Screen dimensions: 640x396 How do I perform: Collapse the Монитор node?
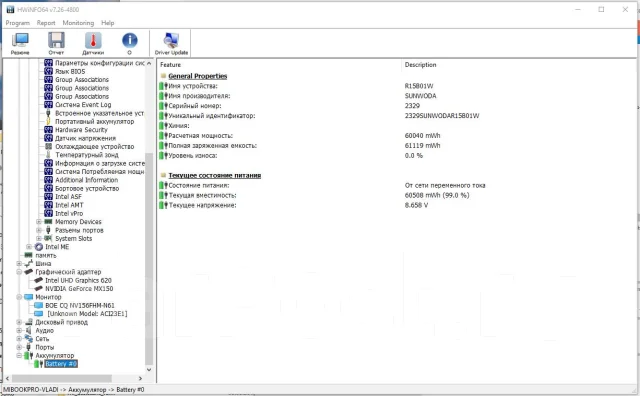coord(19,297)
